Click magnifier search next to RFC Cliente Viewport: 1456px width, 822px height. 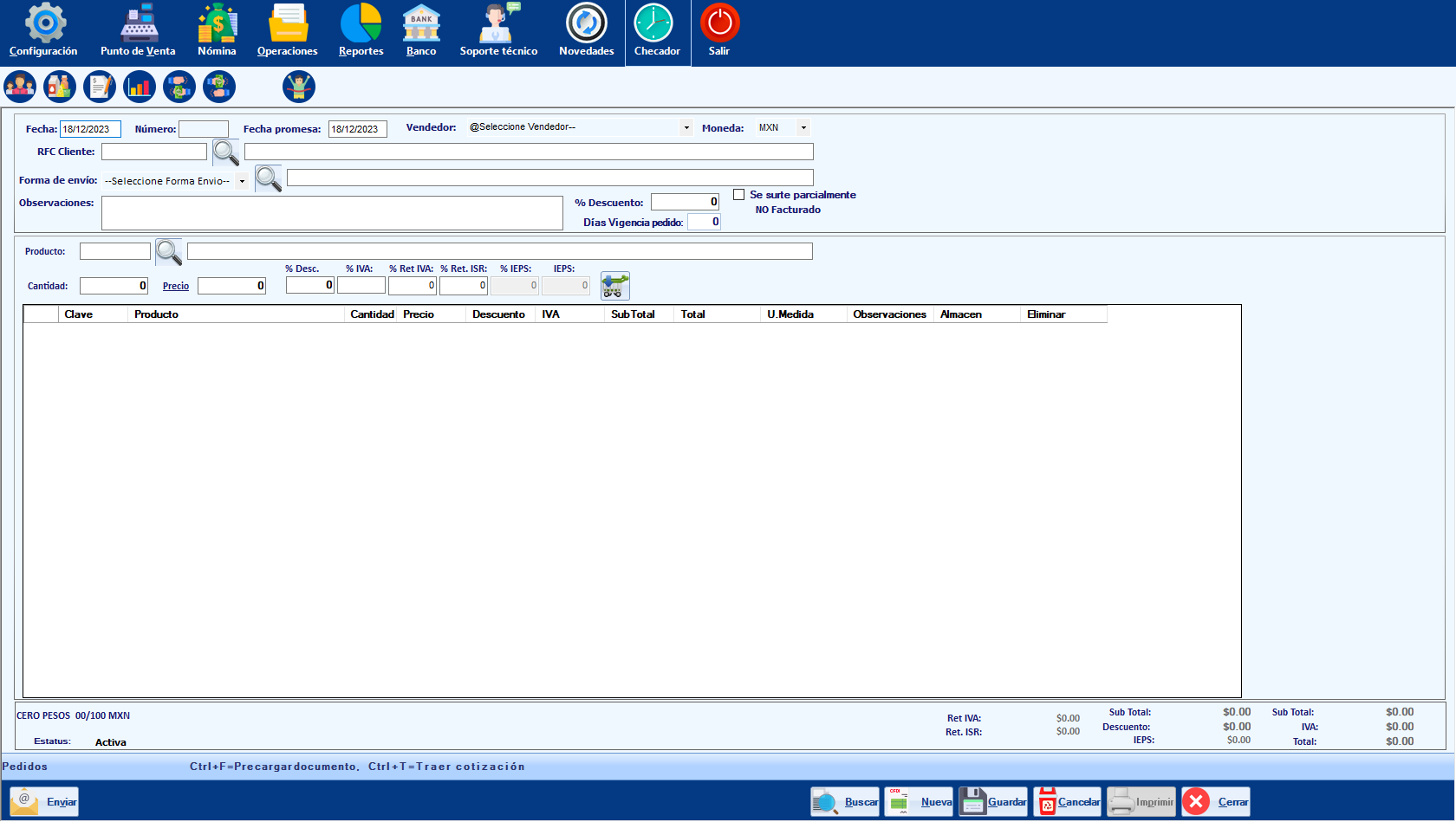pos(226,152)
